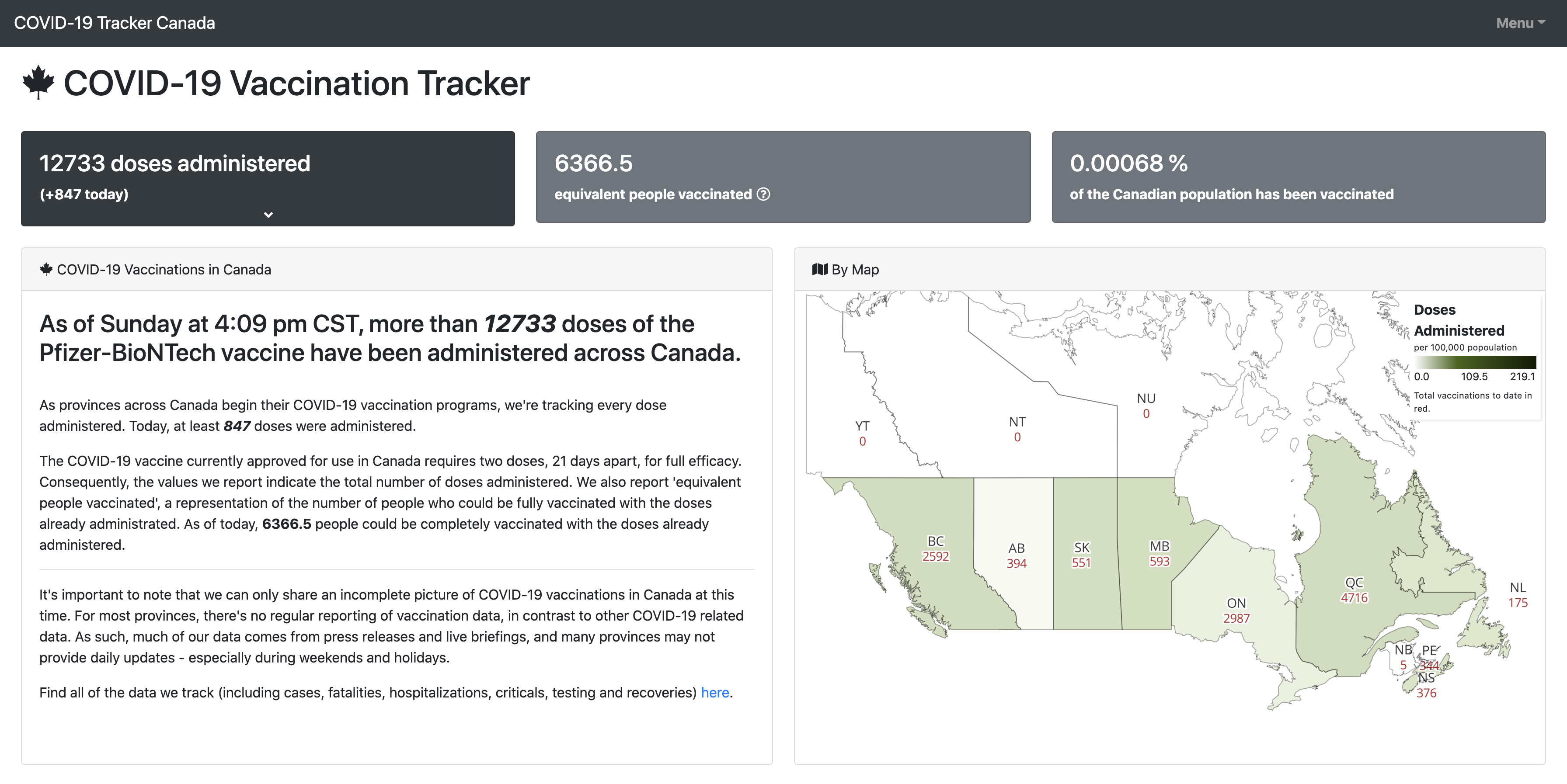Screen dimensions: 1567x784
Task: Click the equivalent people vaccinated help icon
Action: pos(763,194)
